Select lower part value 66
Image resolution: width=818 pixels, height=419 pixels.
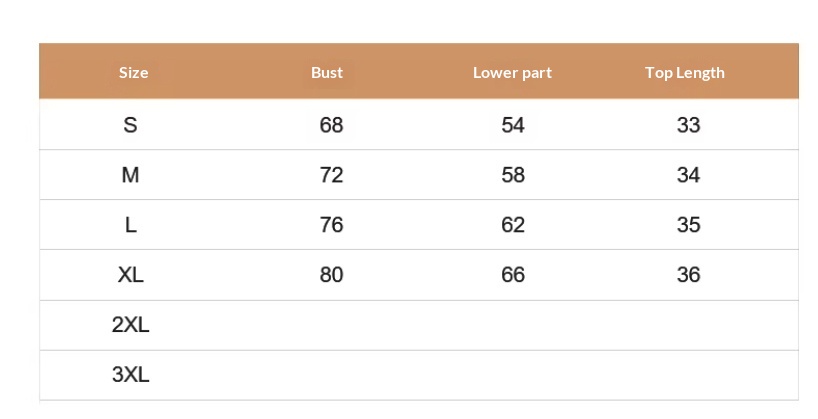[x=513, y=275]
